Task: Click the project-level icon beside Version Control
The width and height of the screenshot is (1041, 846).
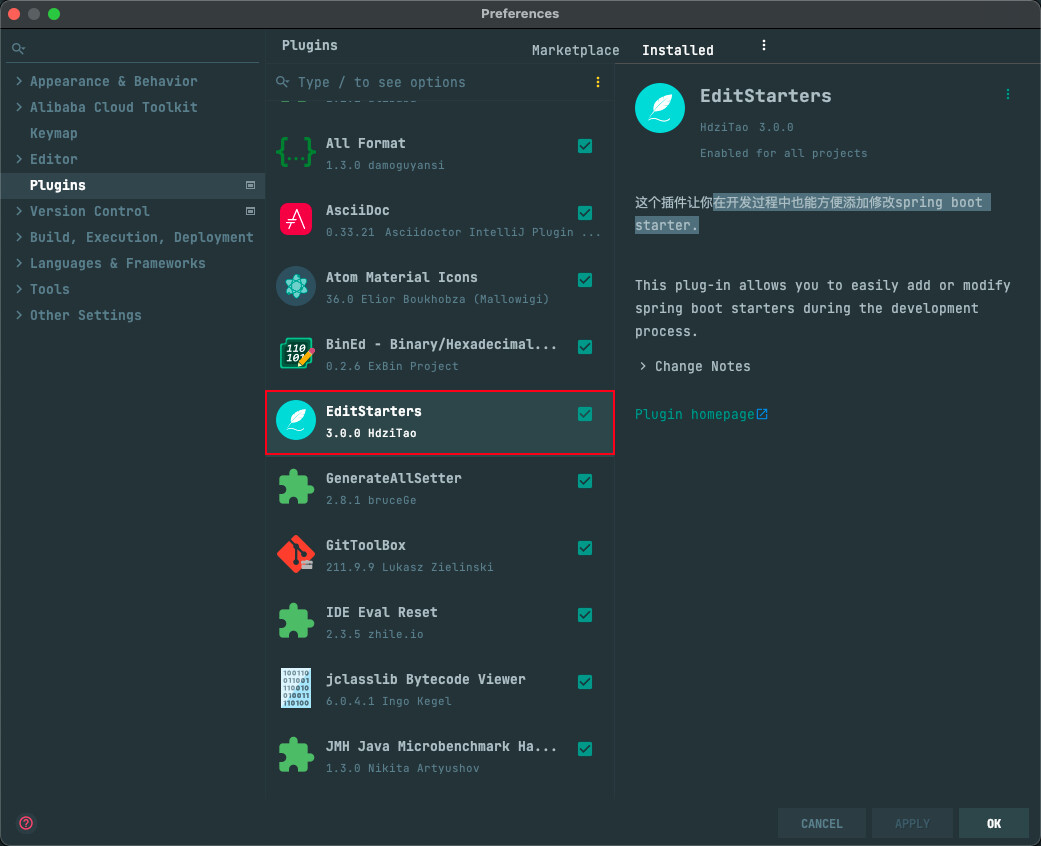Action: click(250, 211)
